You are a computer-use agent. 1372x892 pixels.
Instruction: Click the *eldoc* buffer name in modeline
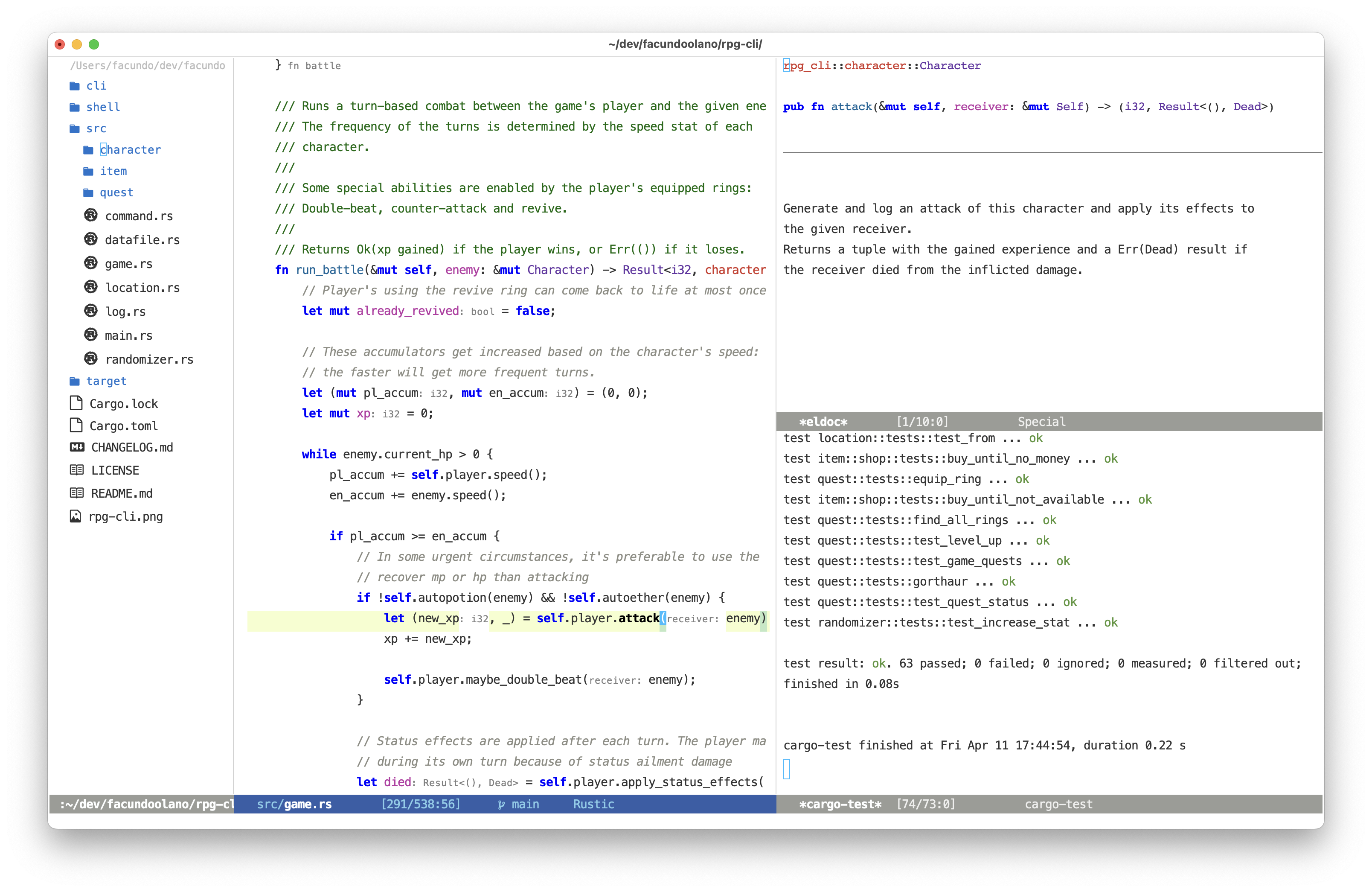[823, 422]
